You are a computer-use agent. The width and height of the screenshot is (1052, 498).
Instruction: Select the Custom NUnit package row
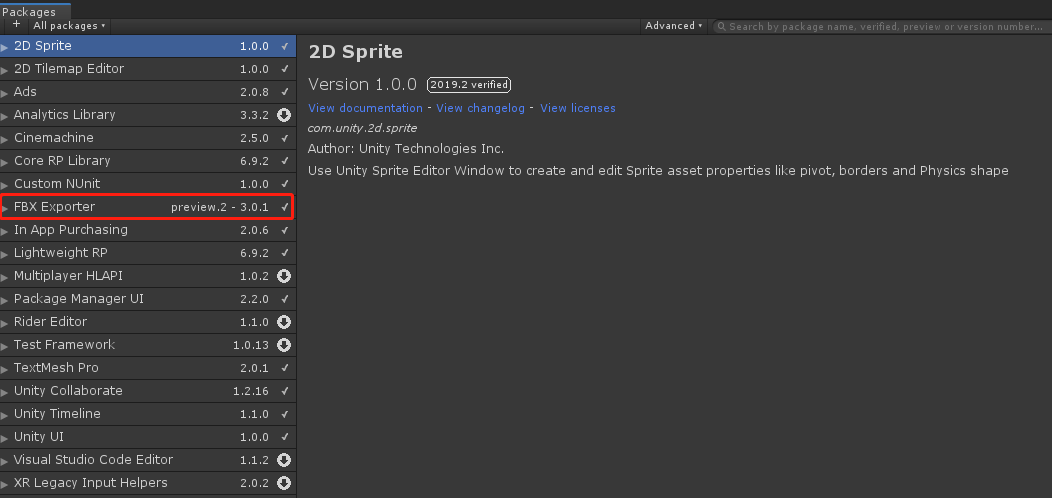coord(148,184)
